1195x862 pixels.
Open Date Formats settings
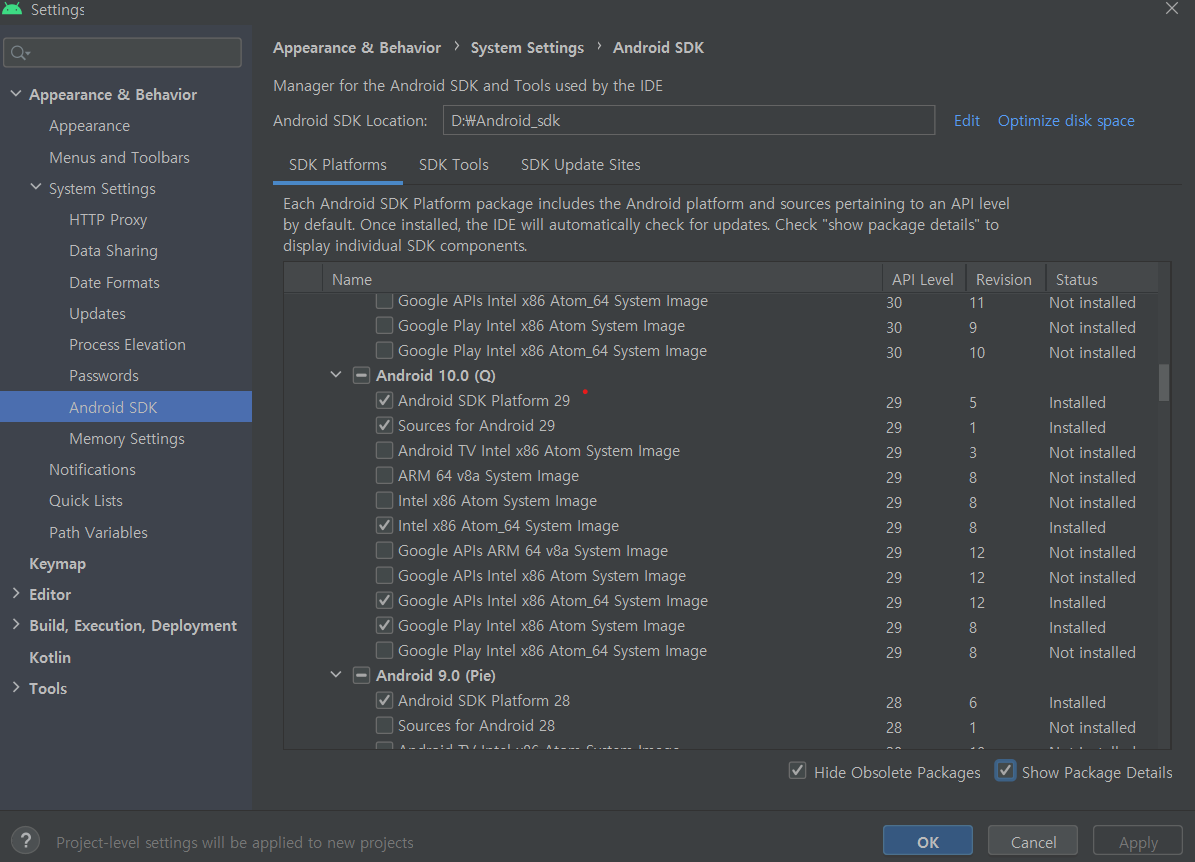(x=114, y=282)
